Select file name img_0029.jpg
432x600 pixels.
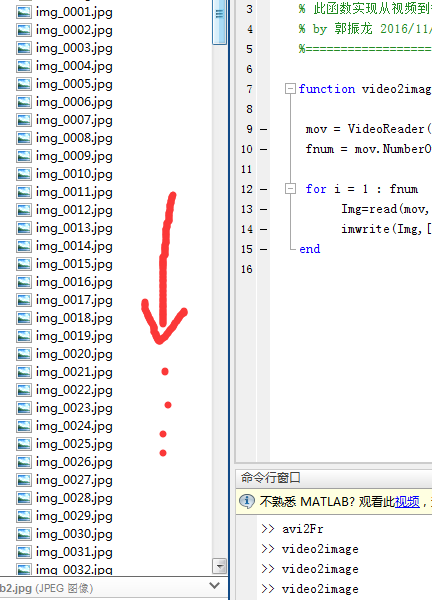click(74, 516)
